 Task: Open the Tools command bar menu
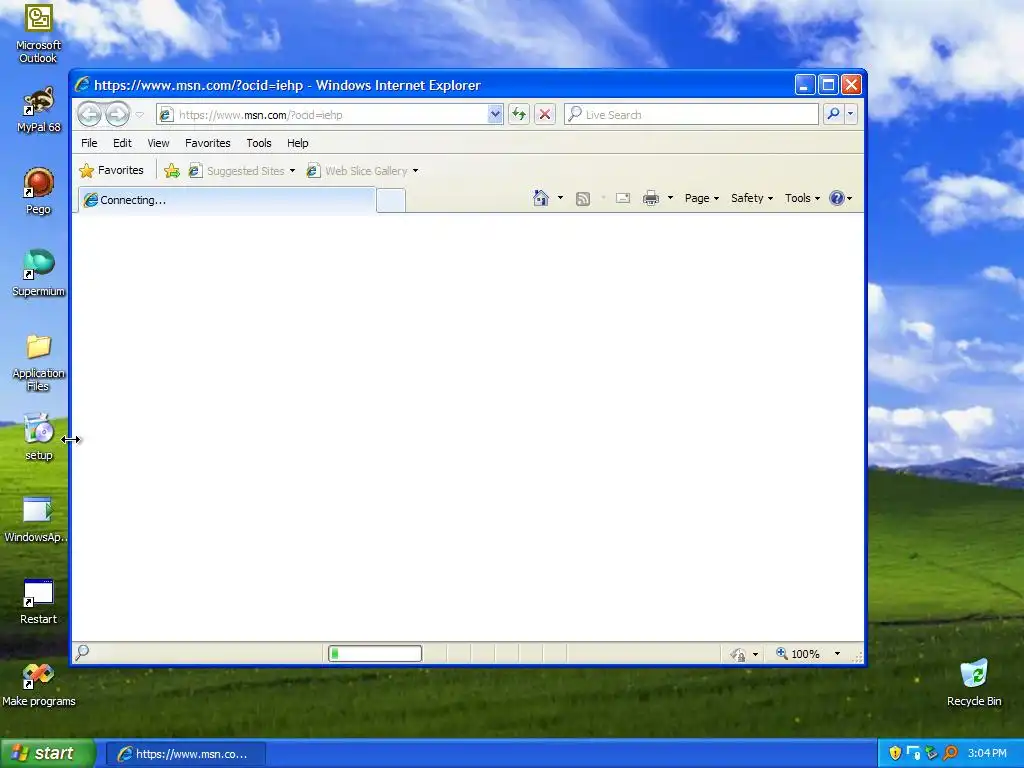[802, 198]
